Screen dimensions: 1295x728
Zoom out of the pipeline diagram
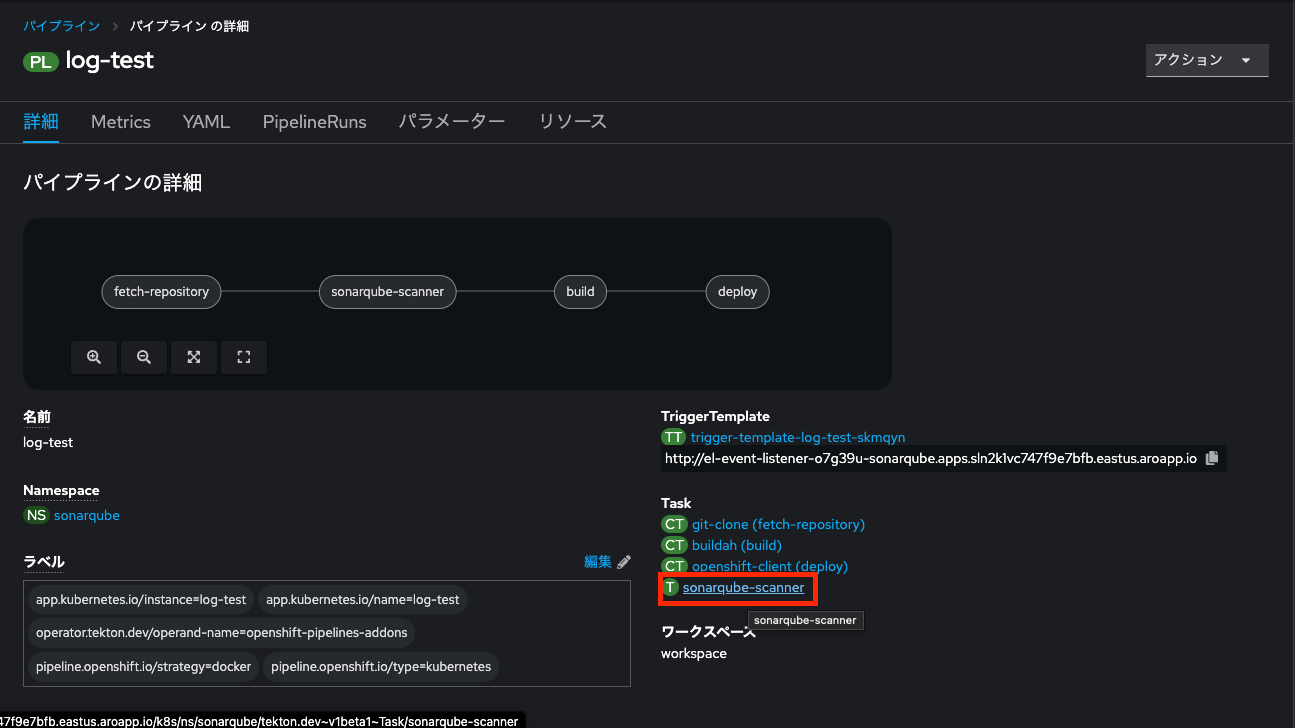(143, 357)
